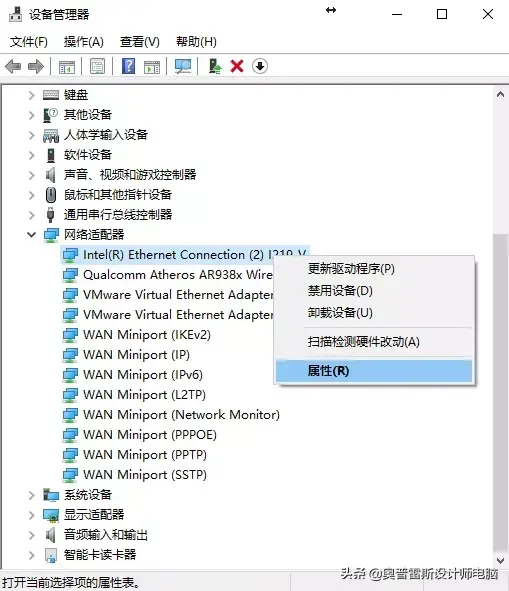
Task: Click the disable device down-arrow icon
Action: tap(260, 66)
